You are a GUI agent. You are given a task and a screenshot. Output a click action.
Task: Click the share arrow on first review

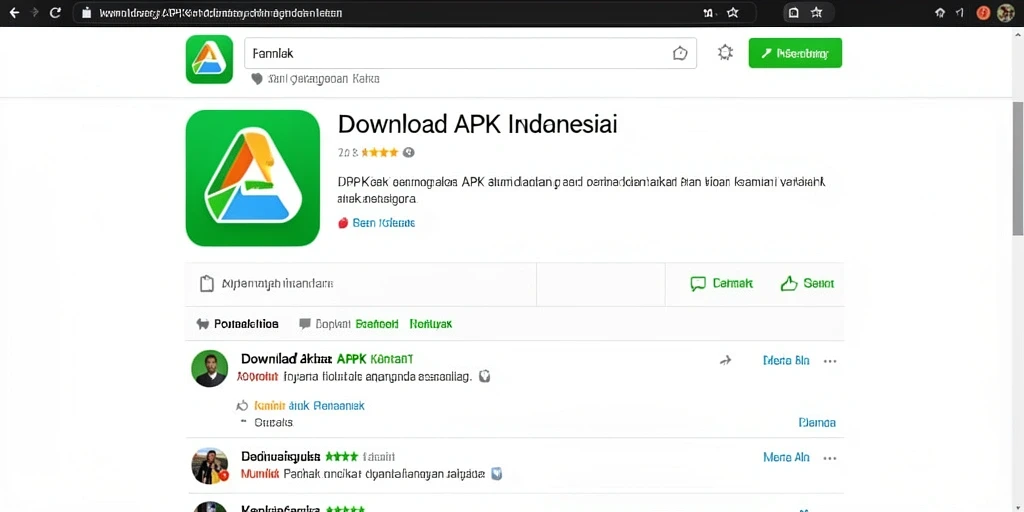(x=726, y=360)
